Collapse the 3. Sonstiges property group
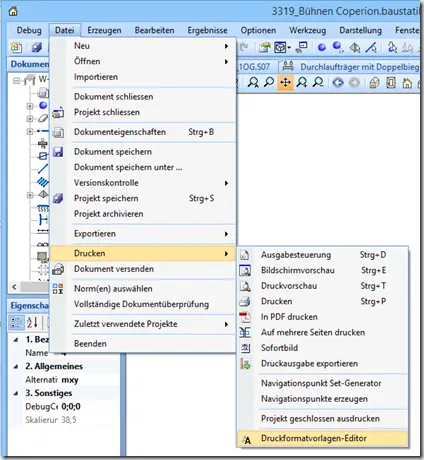Image resolution: width=424 pixels, height=460 pixels. [16, 393]
